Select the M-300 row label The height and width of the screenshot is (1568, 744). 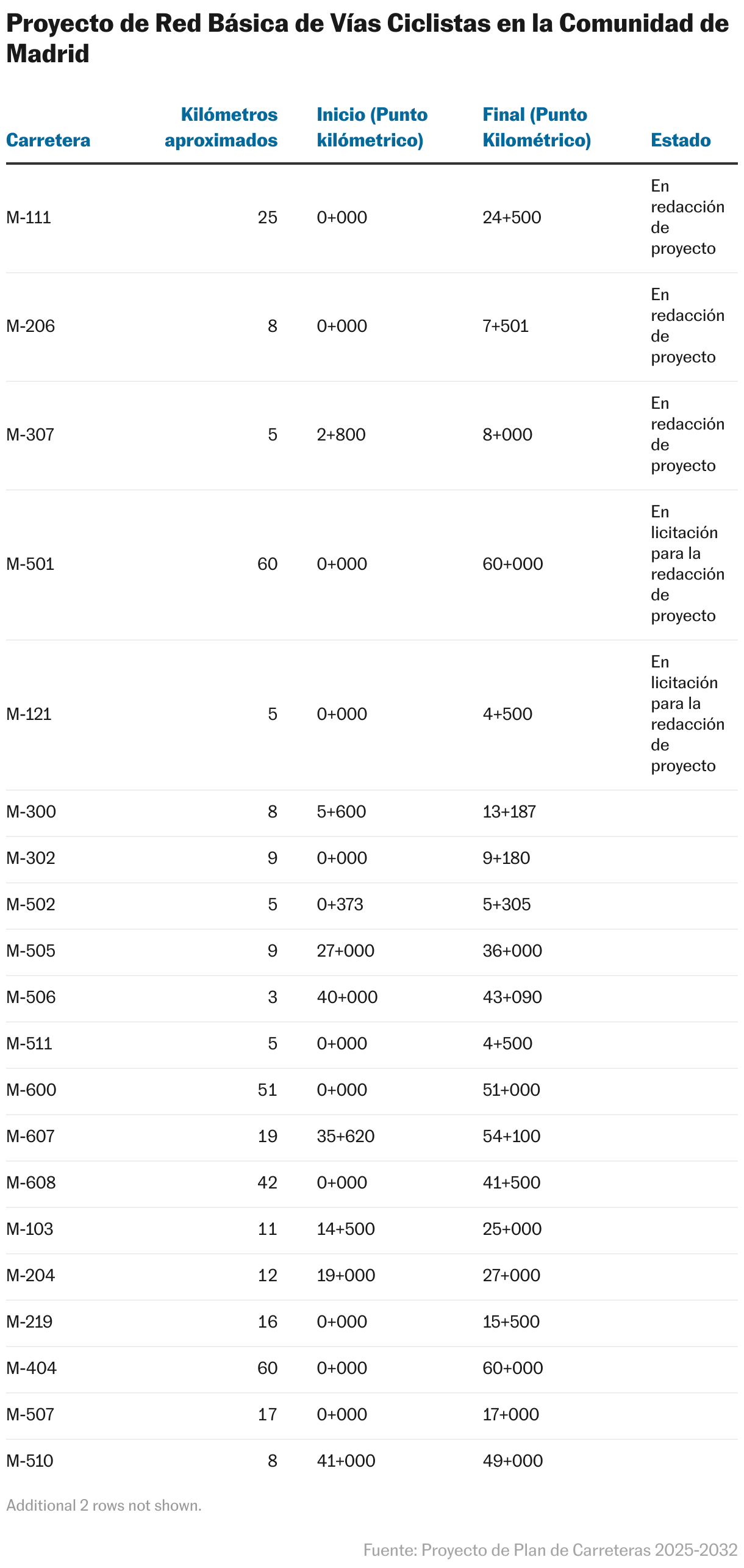point(31,812)
